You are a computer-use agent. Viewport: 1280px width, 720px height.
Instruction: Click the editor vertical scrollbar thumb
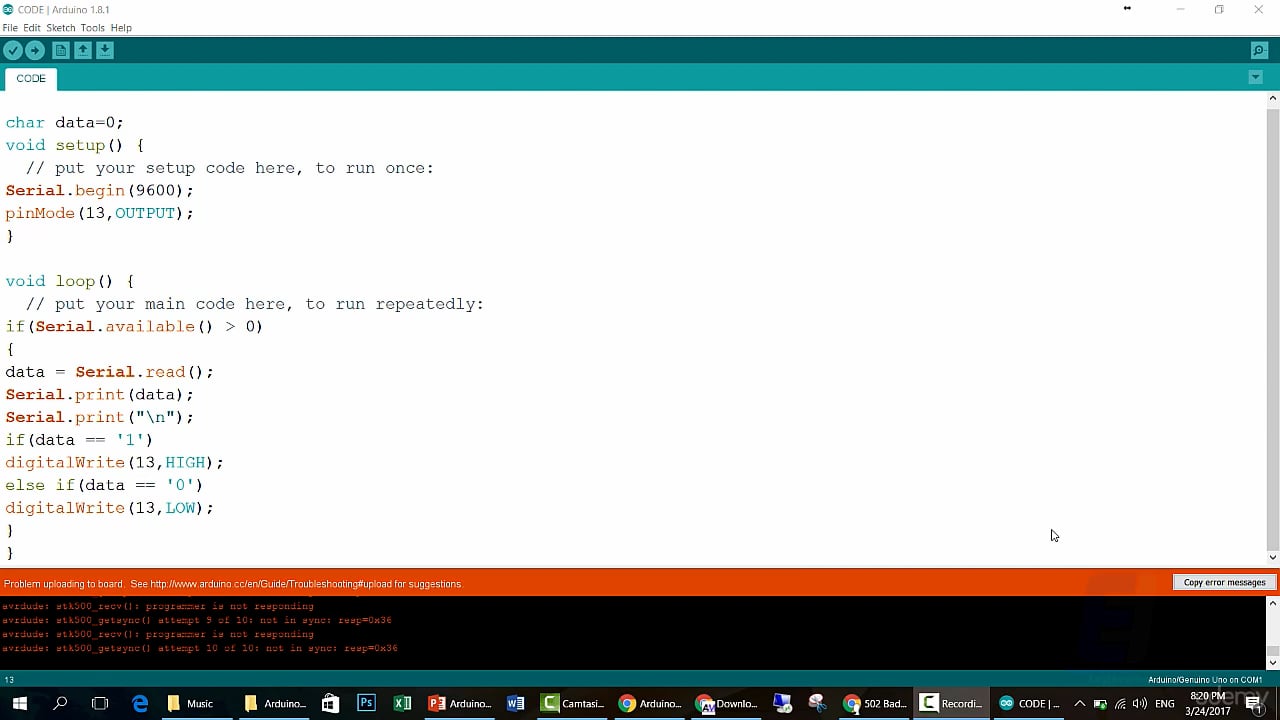[1272, 328]
